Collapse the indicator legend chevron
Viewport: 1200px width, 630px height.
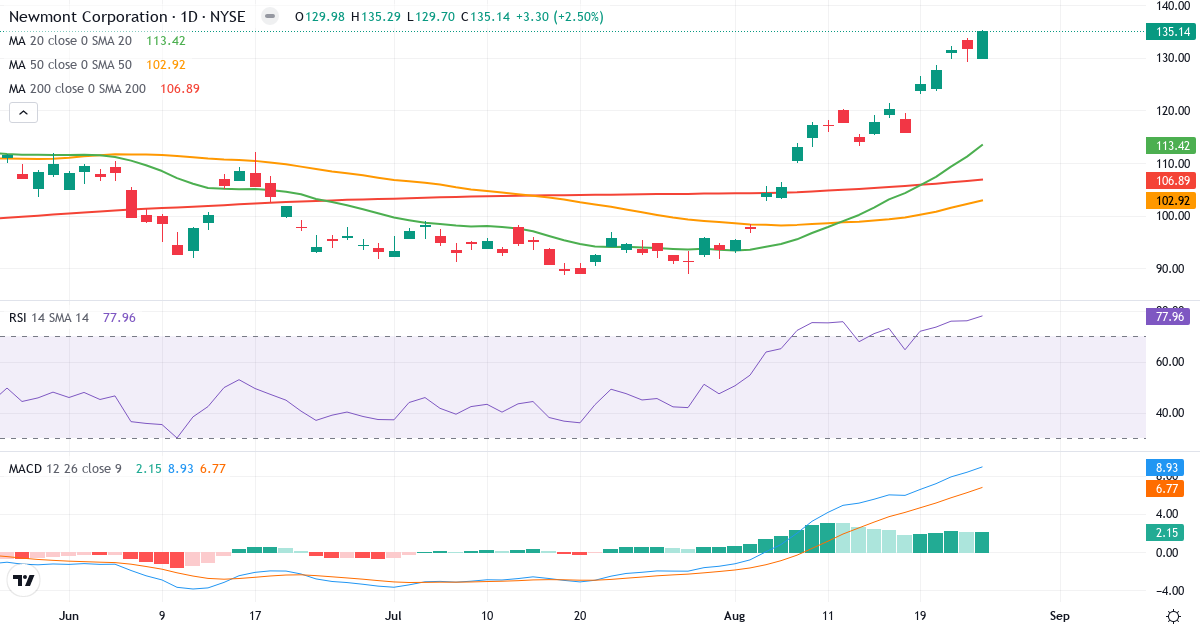[23, 113]
